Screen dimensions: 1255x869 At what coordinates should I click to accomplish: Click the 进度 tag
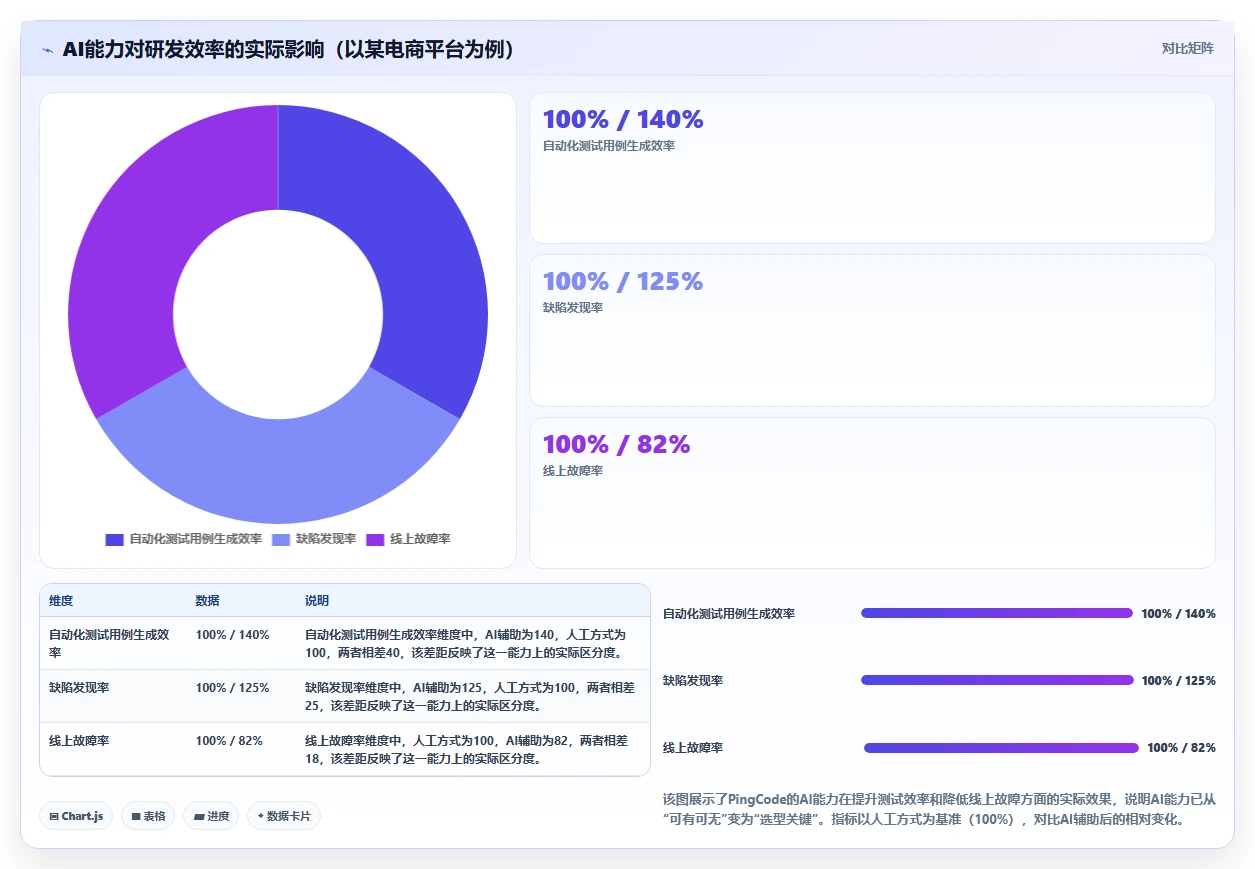point(211,816)
